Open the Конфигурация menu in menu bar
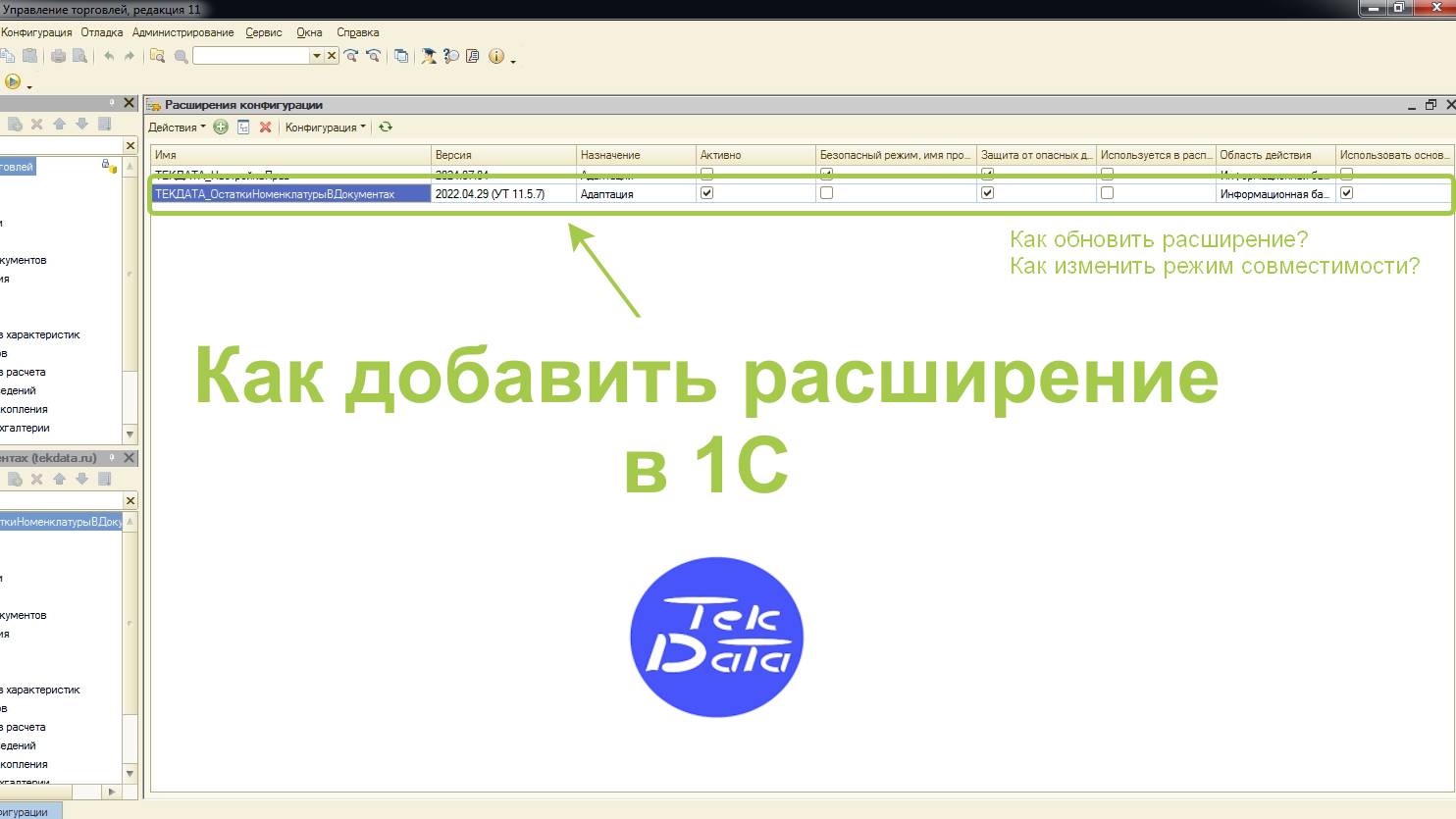This screenshot has height=819, width=1456. [x=36, y=32]
